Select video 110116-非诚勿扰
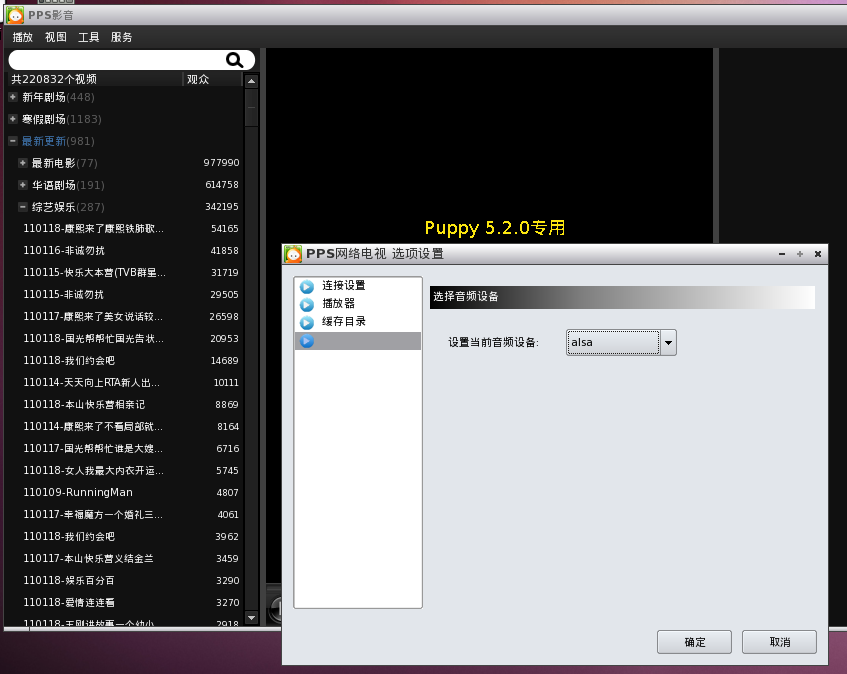847x674 pixels. click(64, 251)
